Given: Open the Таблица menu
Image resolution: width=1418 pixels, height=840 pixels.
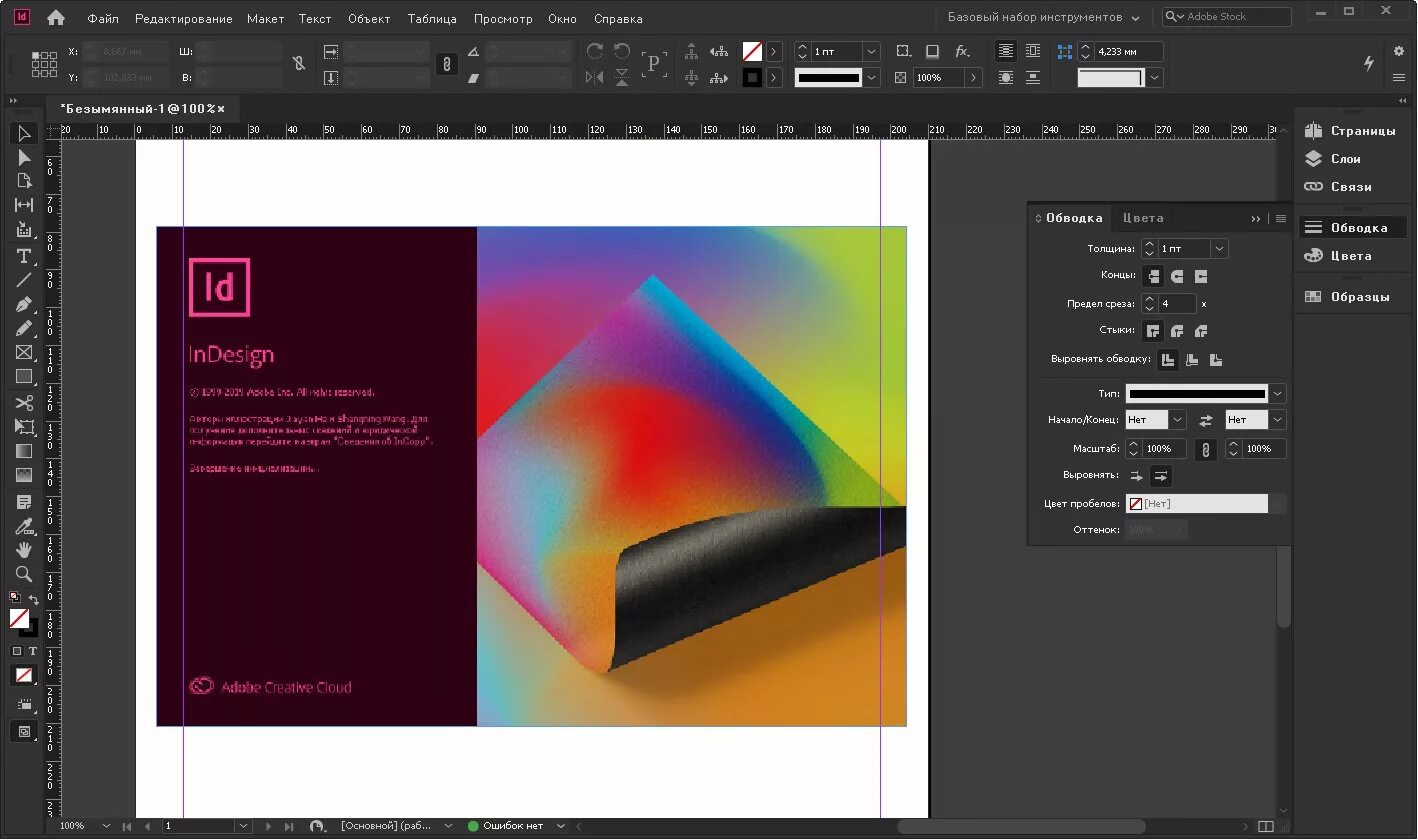Looking at the screenshot, I should (432, 18).
